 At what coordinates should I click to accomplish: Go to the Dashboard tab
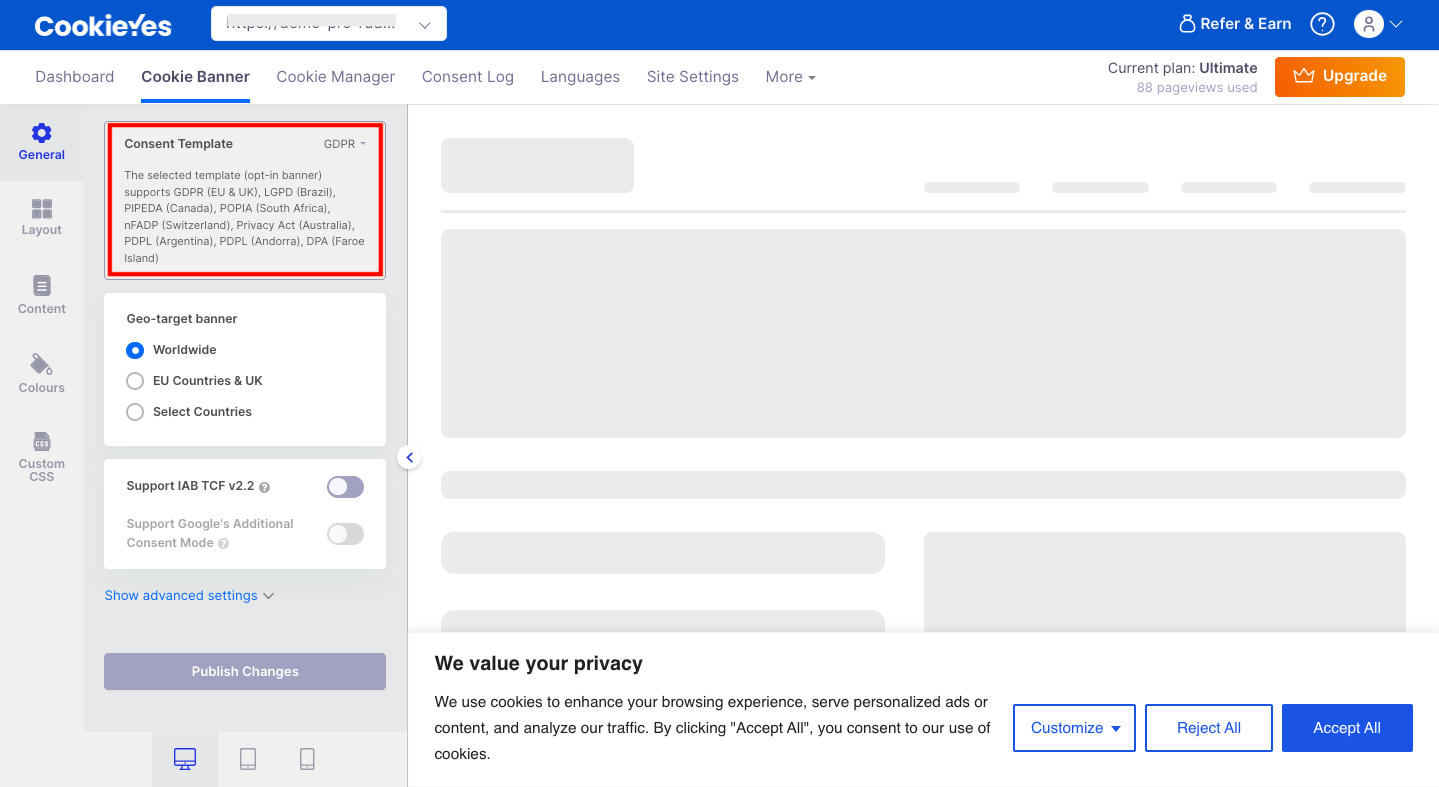[x=75, y=77]
